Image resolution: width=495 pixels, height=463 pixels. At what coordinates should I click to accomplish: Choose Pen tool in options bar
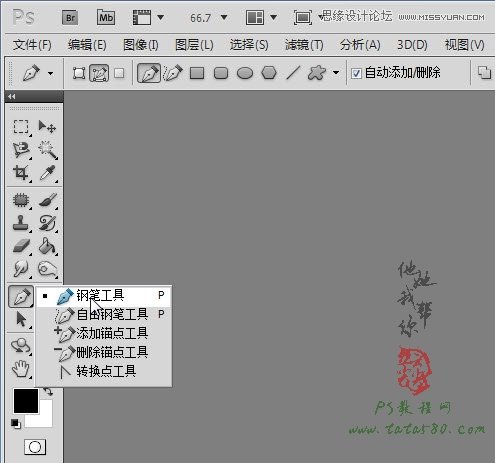pos(149,73)
